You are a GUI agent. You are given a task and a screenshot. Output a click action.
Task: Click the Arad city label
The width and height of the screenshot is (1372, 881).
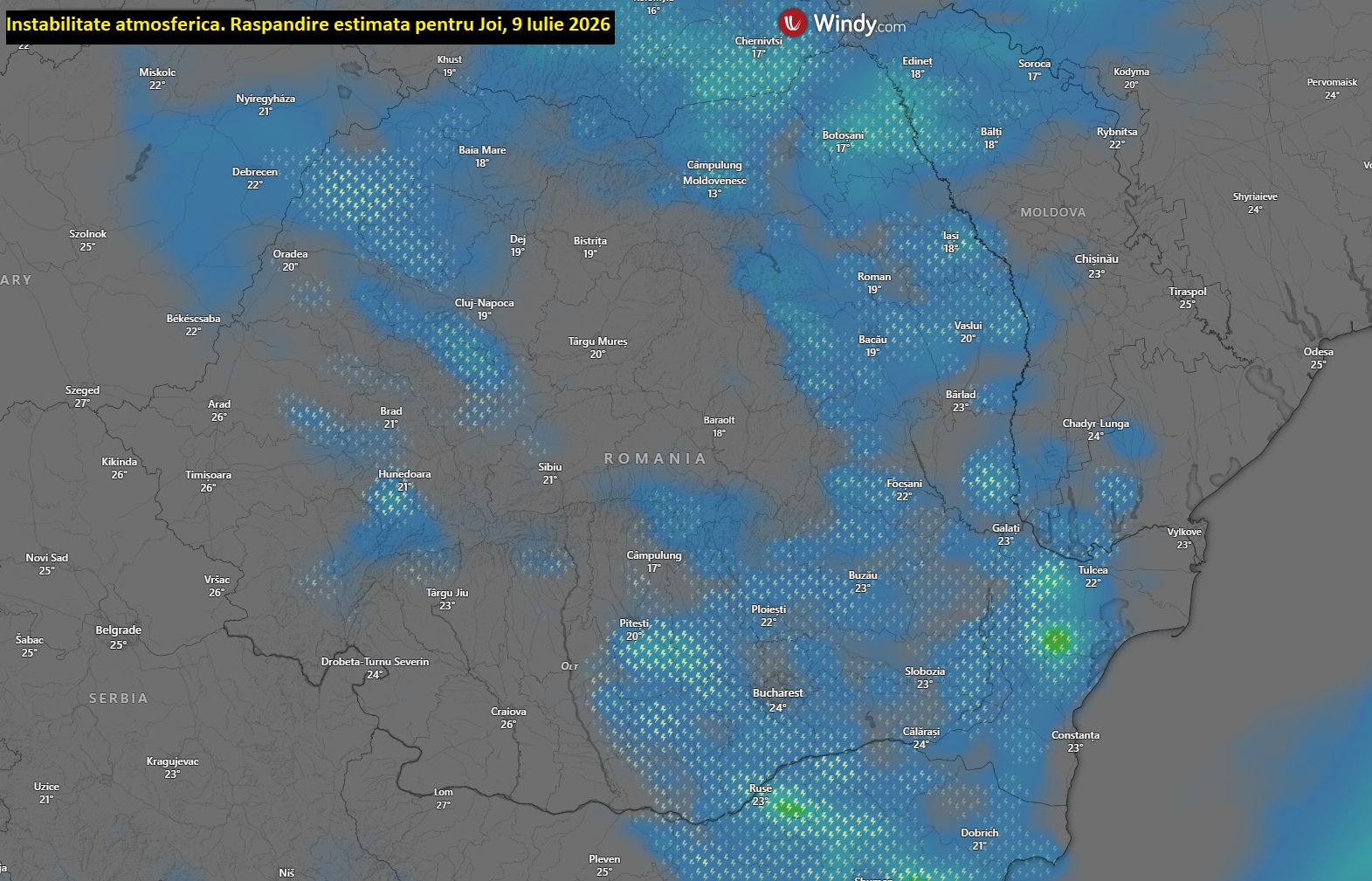tap(219, 404)
